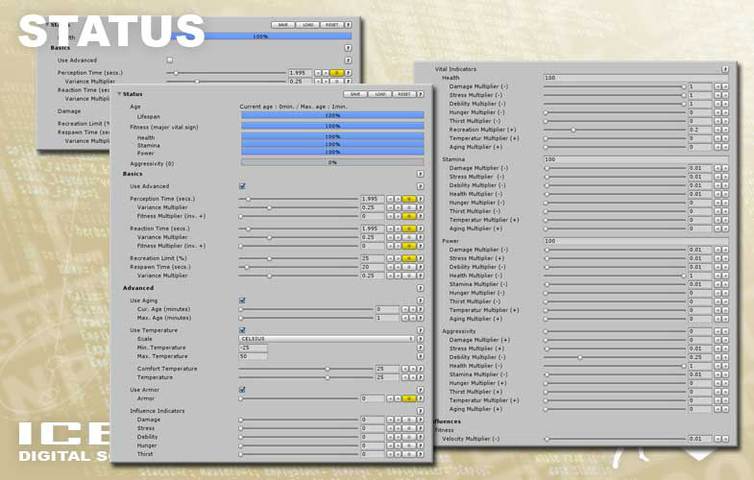Disable the Use Advanced checkbox
This screenshot has width=754, height=480.
coord(242,186)
